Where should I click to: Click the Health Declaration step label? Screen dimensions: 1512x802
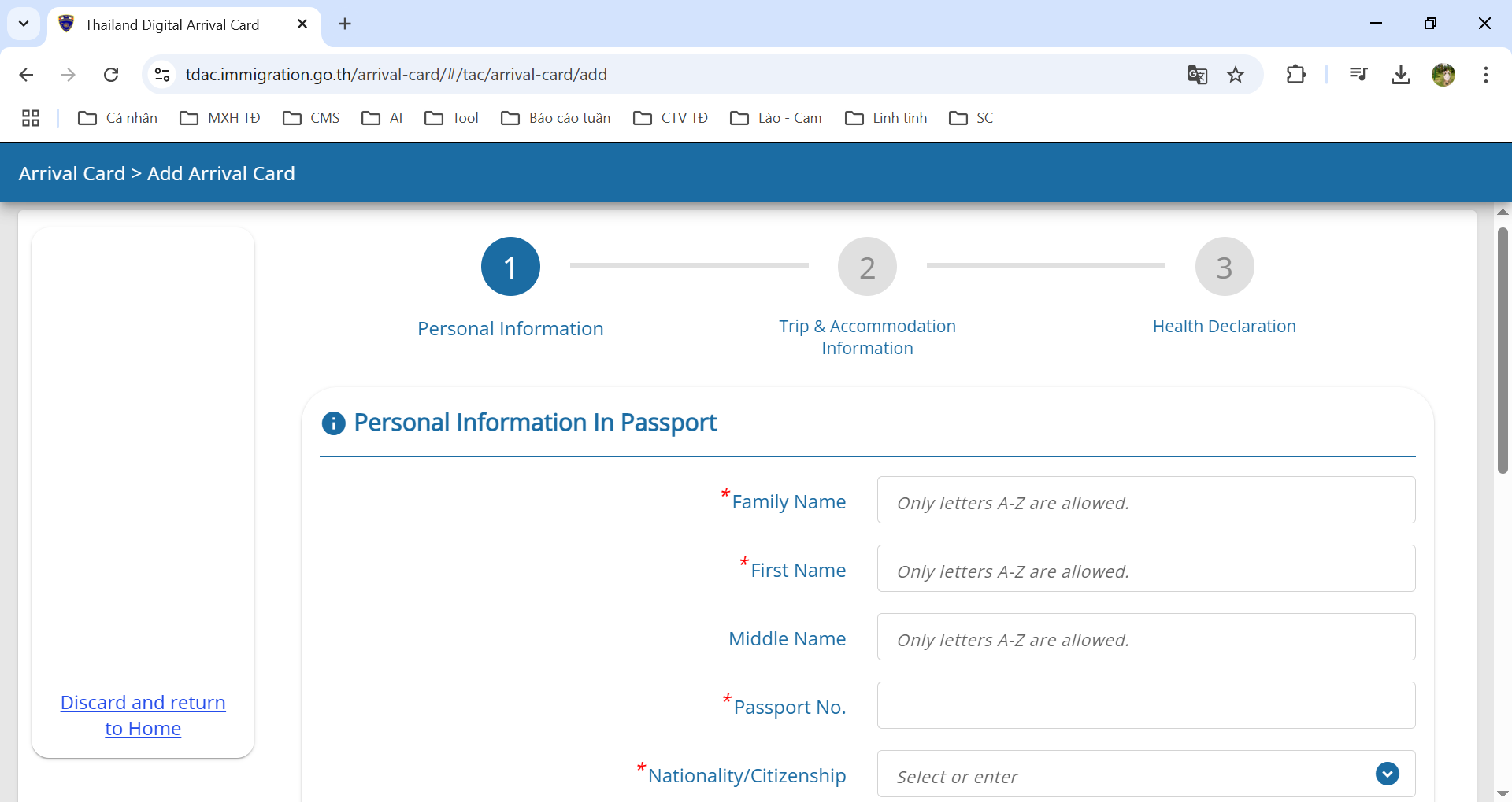coord(1225,327)
